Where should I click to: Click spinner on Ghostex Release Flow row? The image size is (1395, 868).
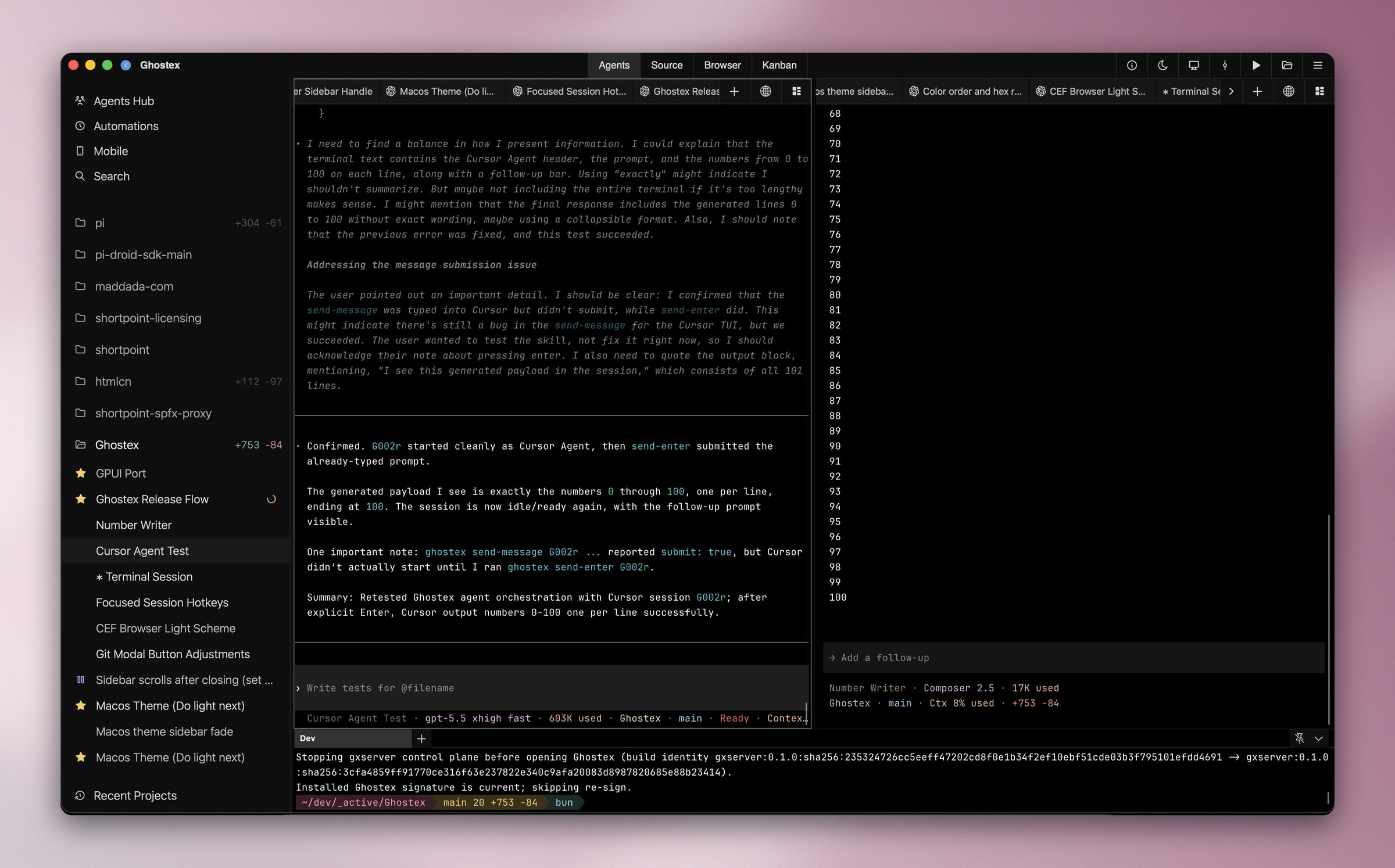[271, 499]
